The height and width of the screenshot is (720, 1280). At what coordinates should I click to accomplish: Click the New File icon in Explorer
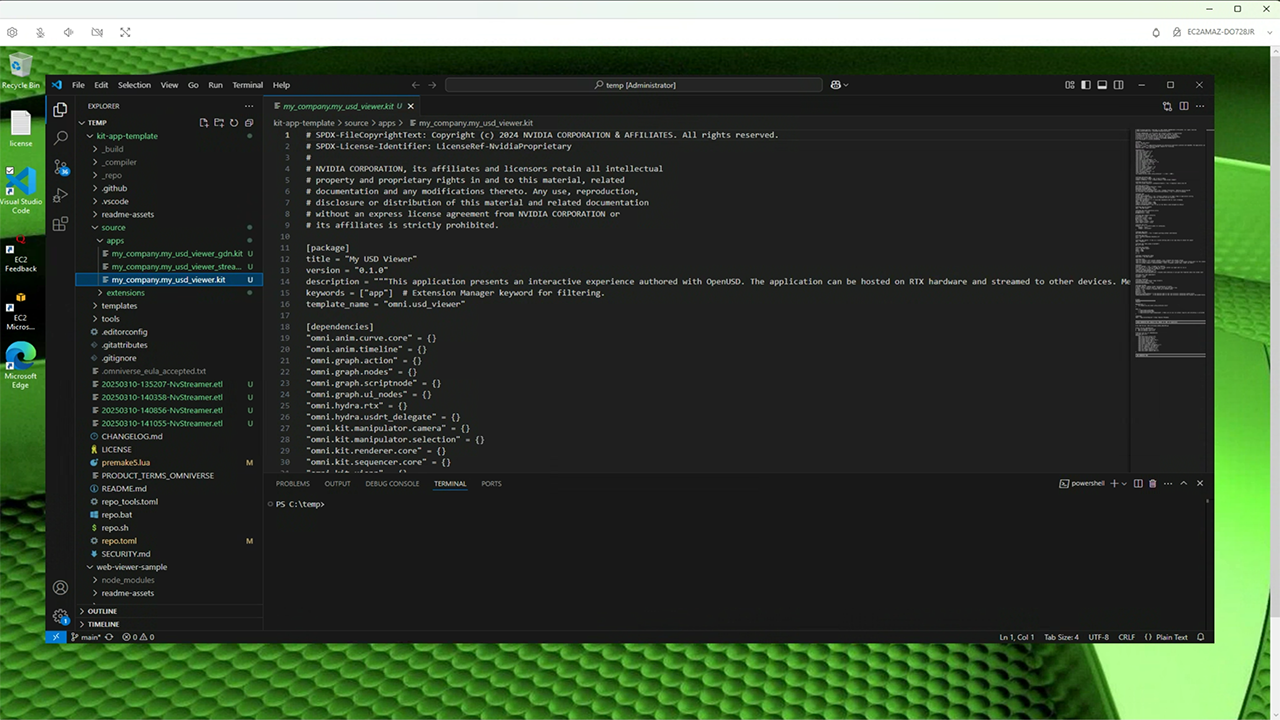[x=204, y=122]
